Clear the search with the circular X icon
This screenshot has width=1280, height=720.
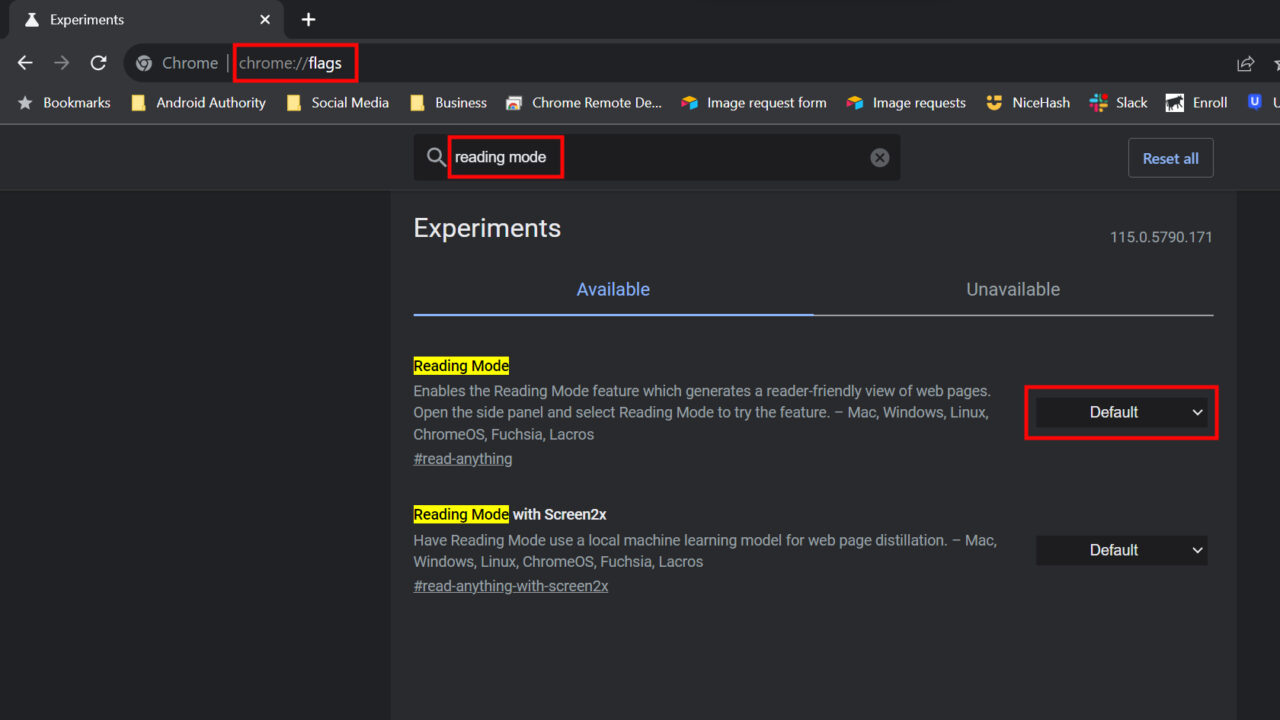coord(879,157)
